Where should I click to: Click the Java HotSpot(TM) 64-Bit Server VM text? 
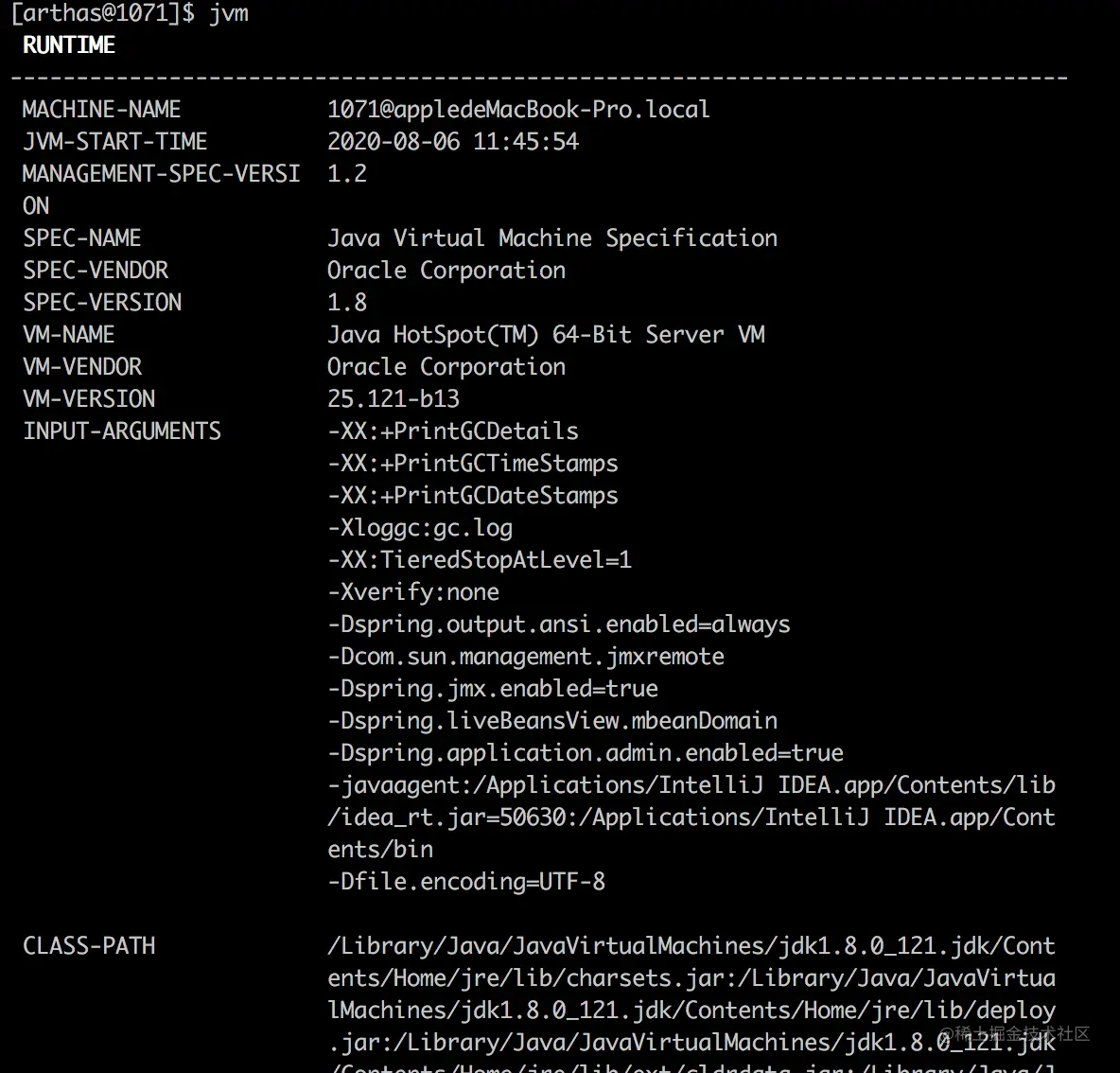coord(546,335)
